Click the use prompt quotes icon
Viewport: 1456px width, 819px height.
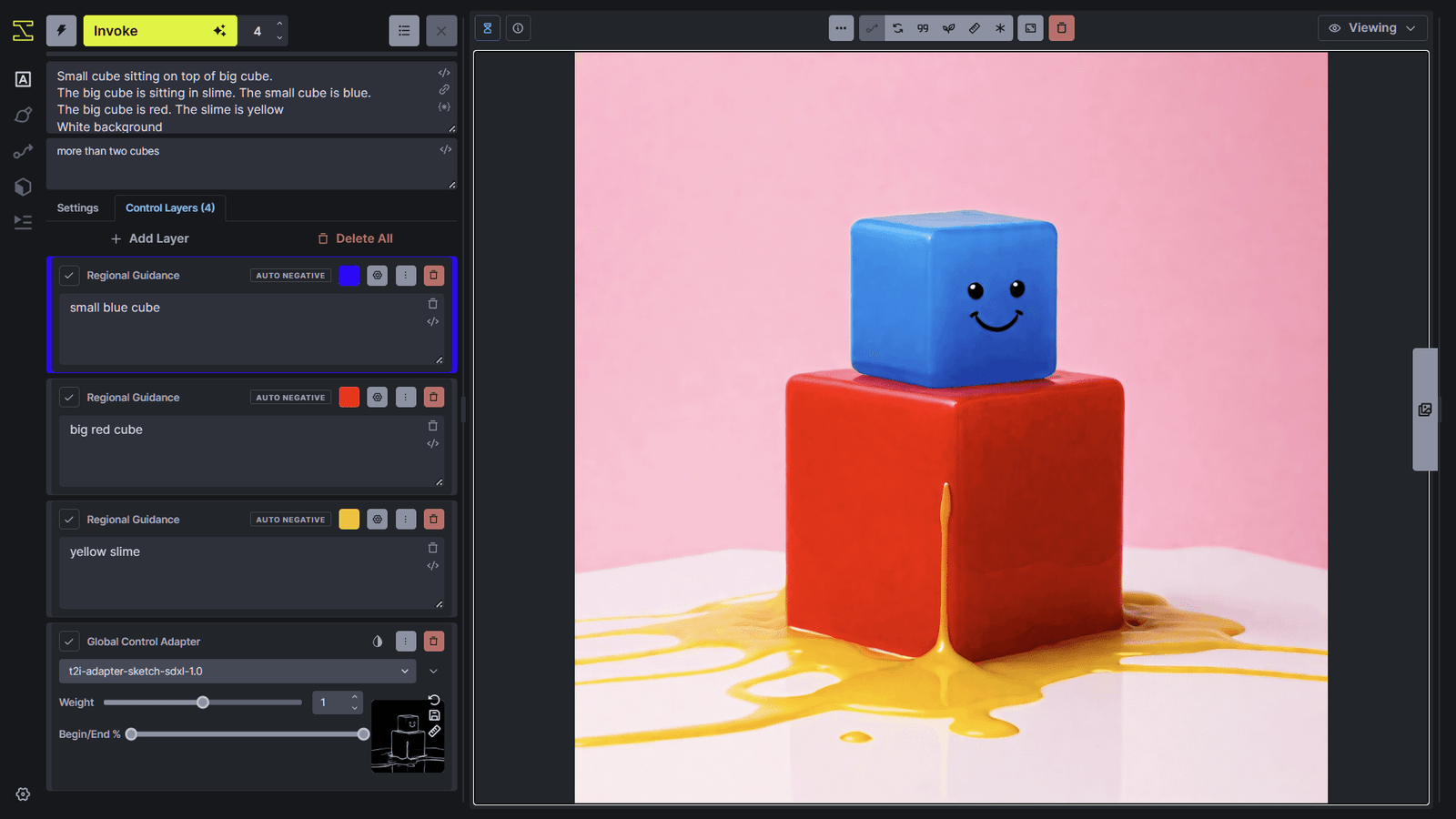[923, 28]
